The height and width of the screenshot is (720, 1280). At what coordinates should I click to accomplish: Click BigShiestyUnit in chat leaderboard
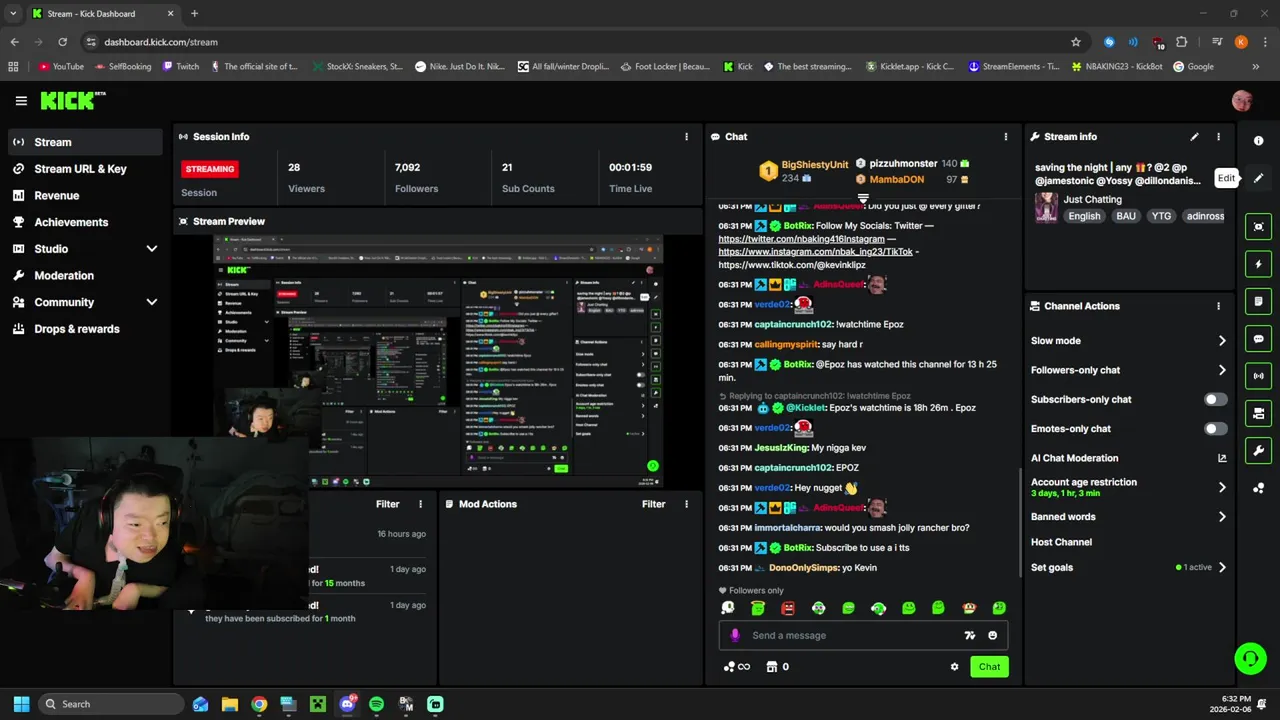(x=815, y=164)
